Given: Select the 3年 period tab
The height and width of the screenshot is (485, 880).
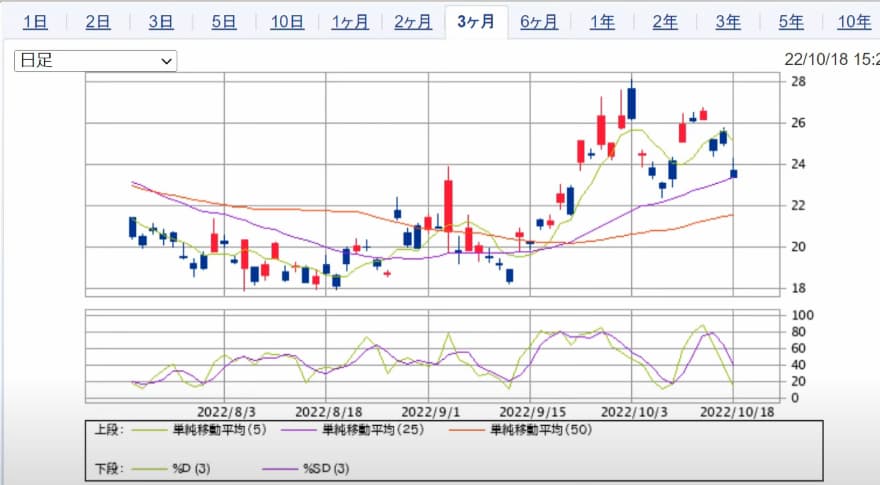Looking at the screenshot, I should [x=728, y=22].
